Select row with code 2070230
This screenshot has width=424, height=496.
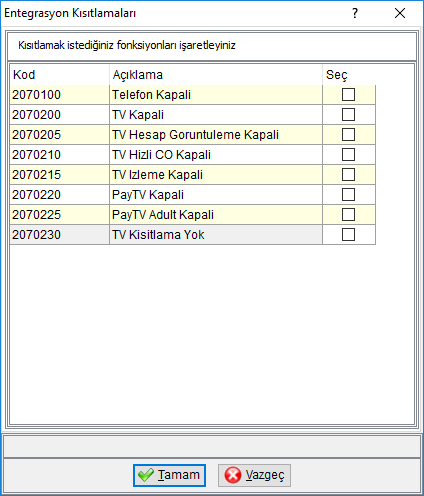click(193, 235)
